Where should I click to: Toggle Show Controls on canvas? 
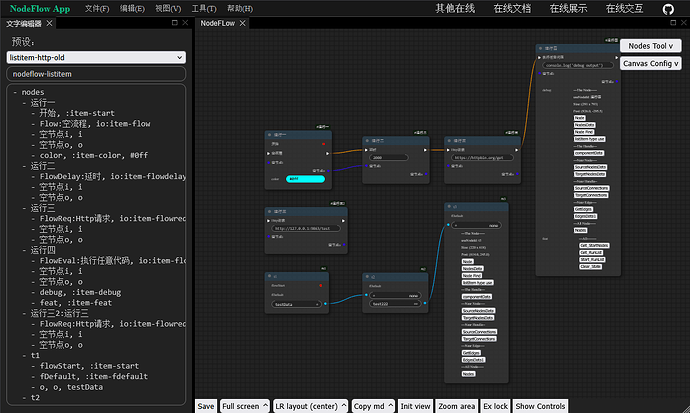pyautogui.click(x=540, y=406)
